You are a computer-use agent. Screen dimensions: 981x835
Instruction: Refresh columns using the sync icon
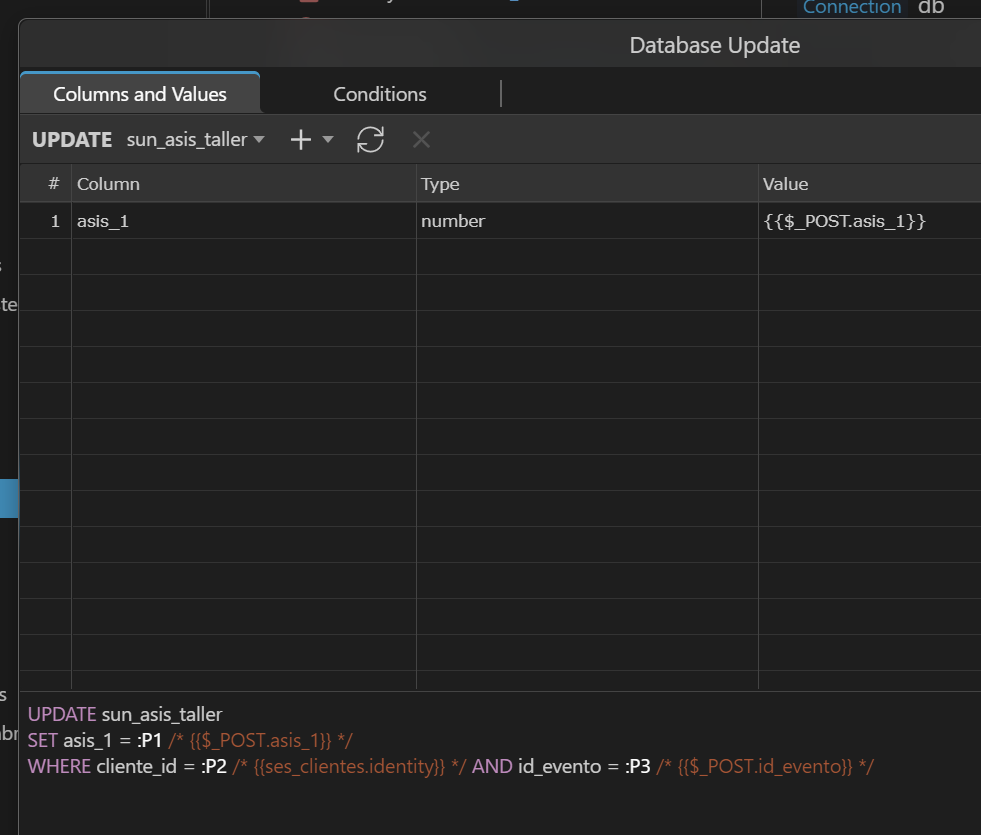[x=370, y=139]
